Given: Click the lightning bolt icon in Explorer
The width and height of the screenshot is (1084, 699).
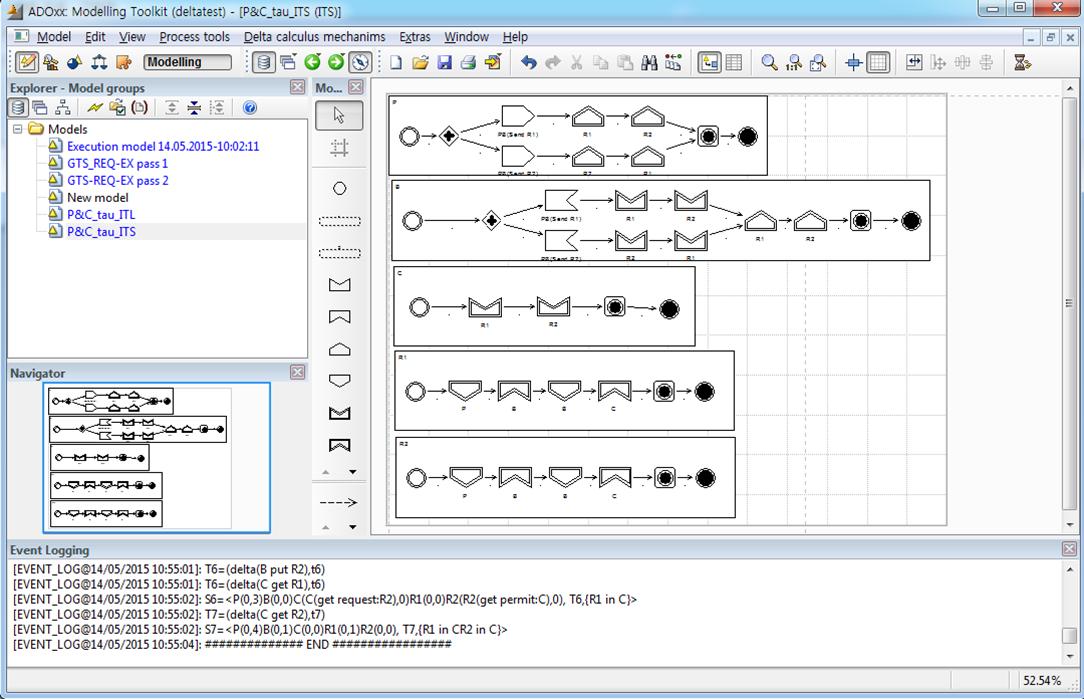Looking at the screenshot, I should coord(95,107).
